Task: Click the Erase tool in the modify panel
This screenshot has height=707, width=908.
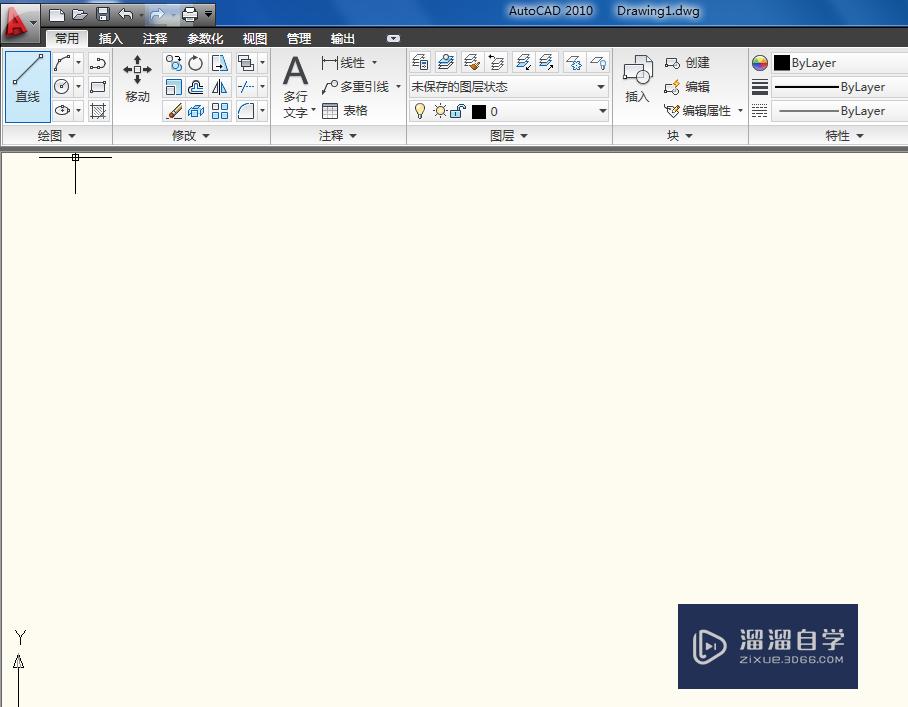Action: pyautogui.click(x=174, y=111)
